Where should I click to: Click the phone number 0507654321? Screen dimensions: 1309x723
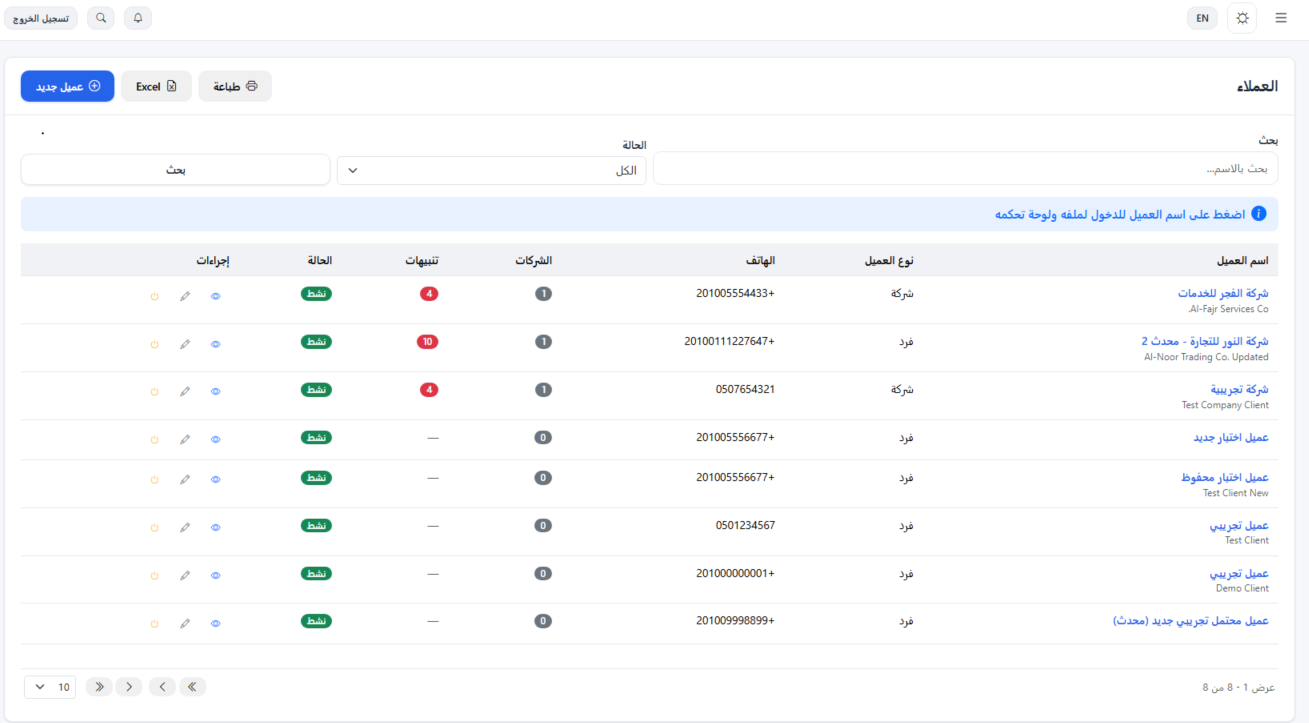[745, 389]
